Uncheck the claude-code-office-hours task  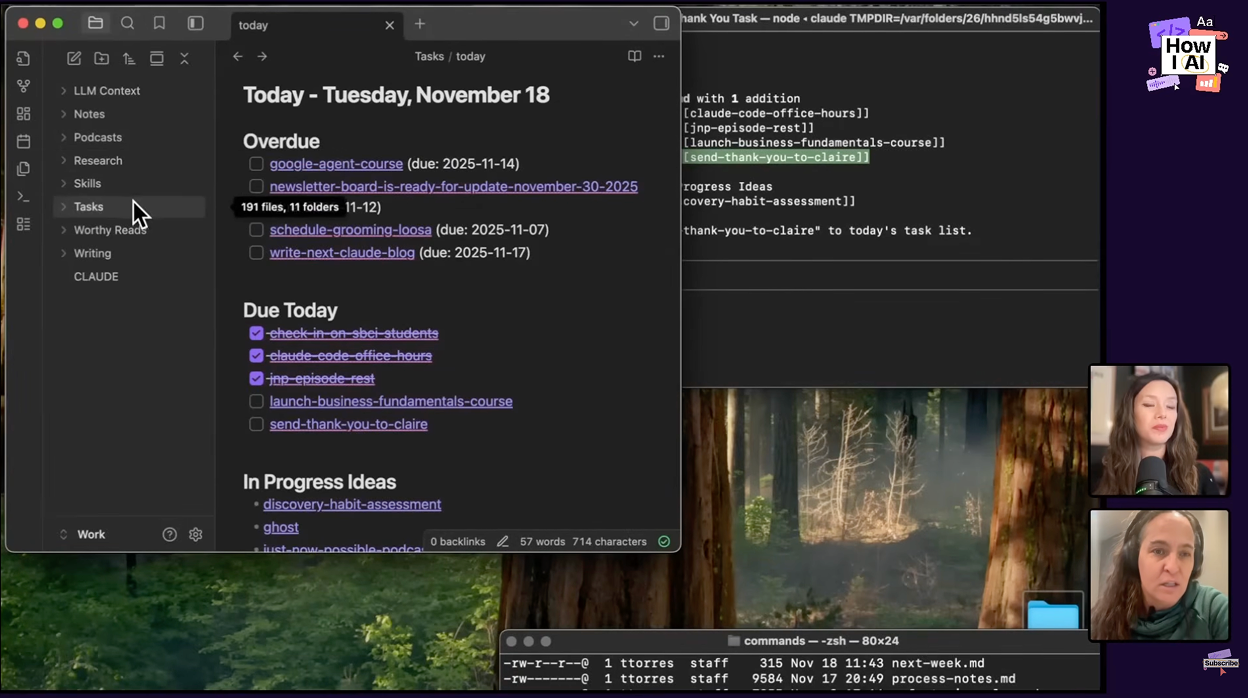[257, 356]
